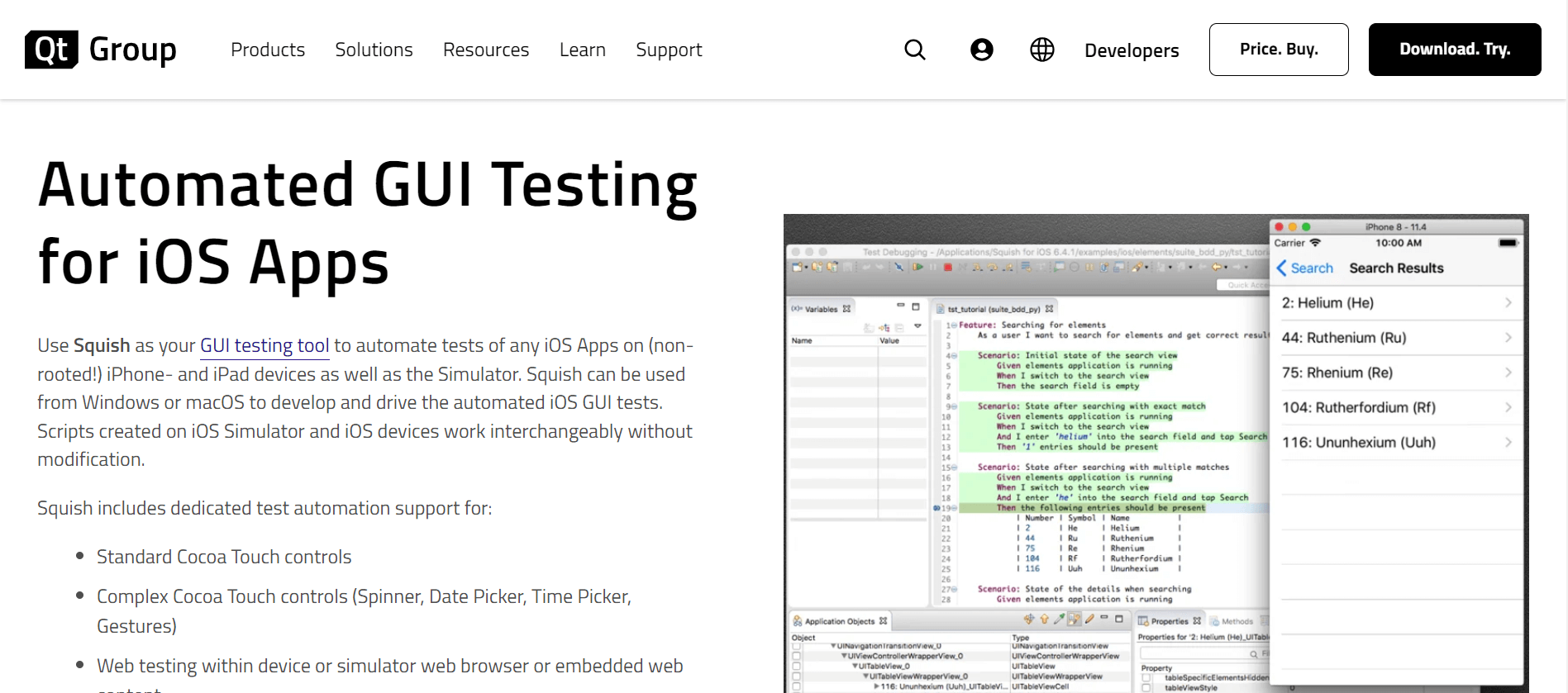
Task: Open the 2: Helium (He) row chevron
Action: click(1508, 303)
